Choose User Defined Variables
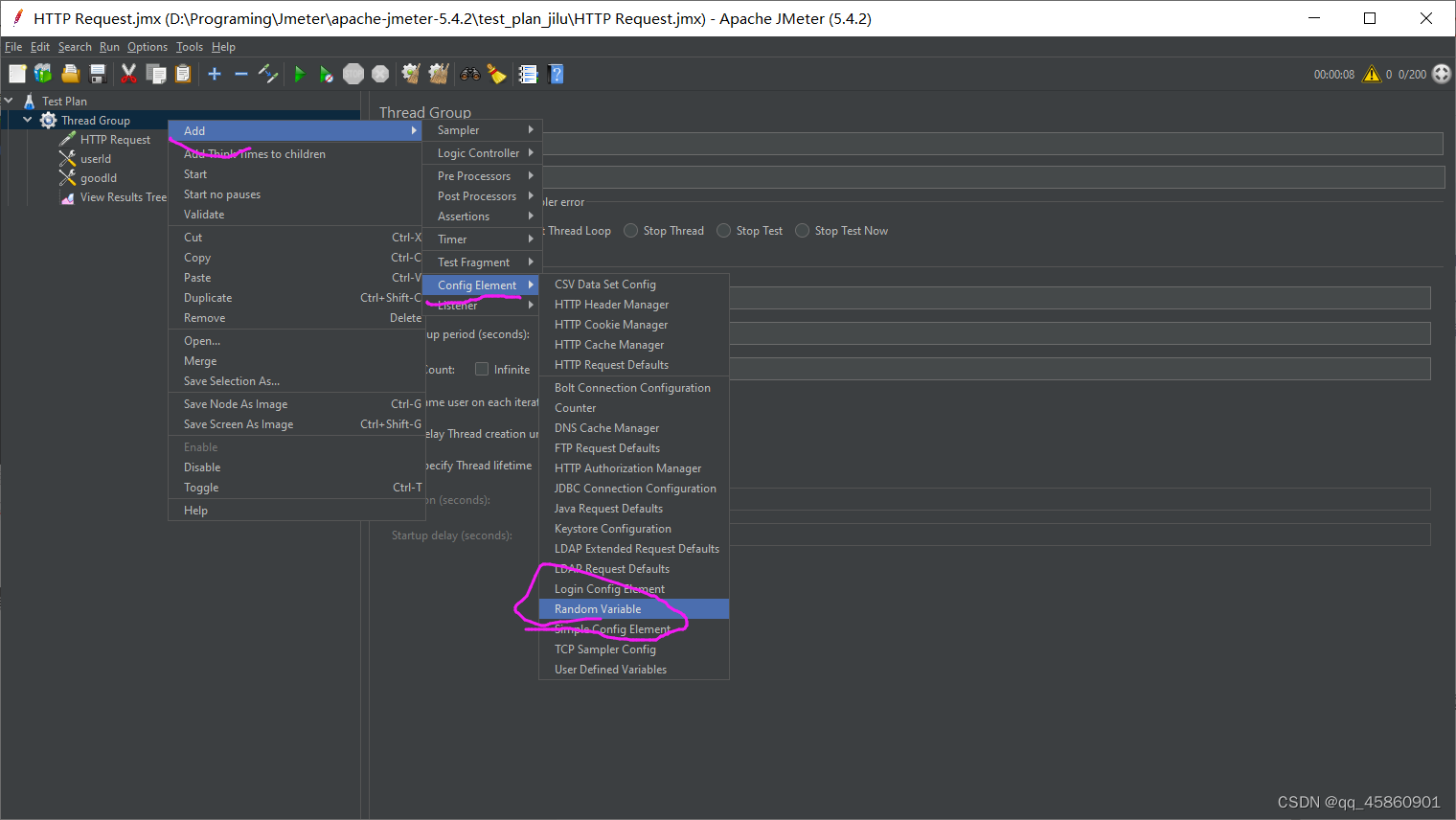Viewport: 1456px width, 820px height. click(x=634, y=670)
